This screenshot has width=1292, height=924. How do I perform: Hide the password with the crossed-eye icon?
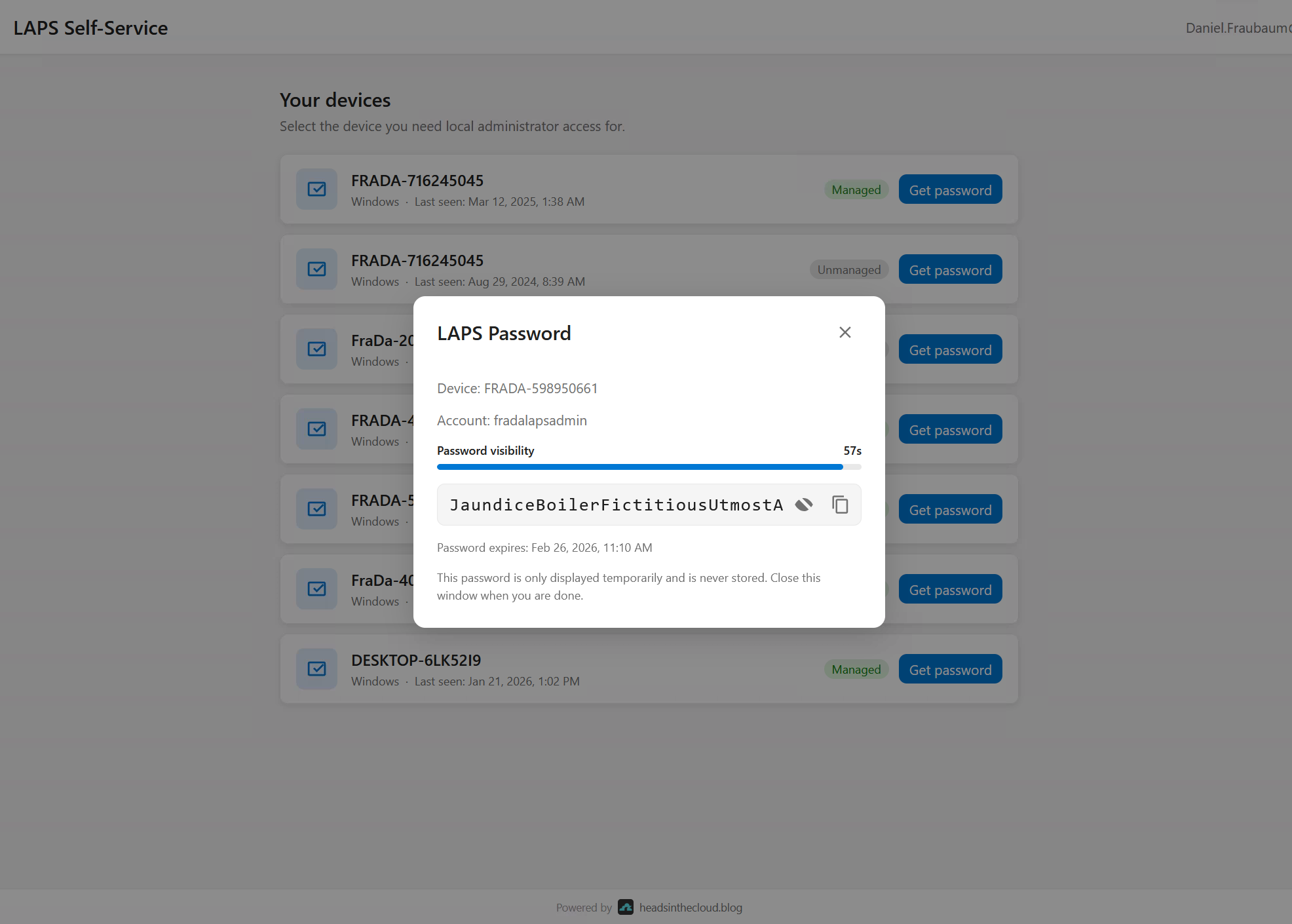804,505
